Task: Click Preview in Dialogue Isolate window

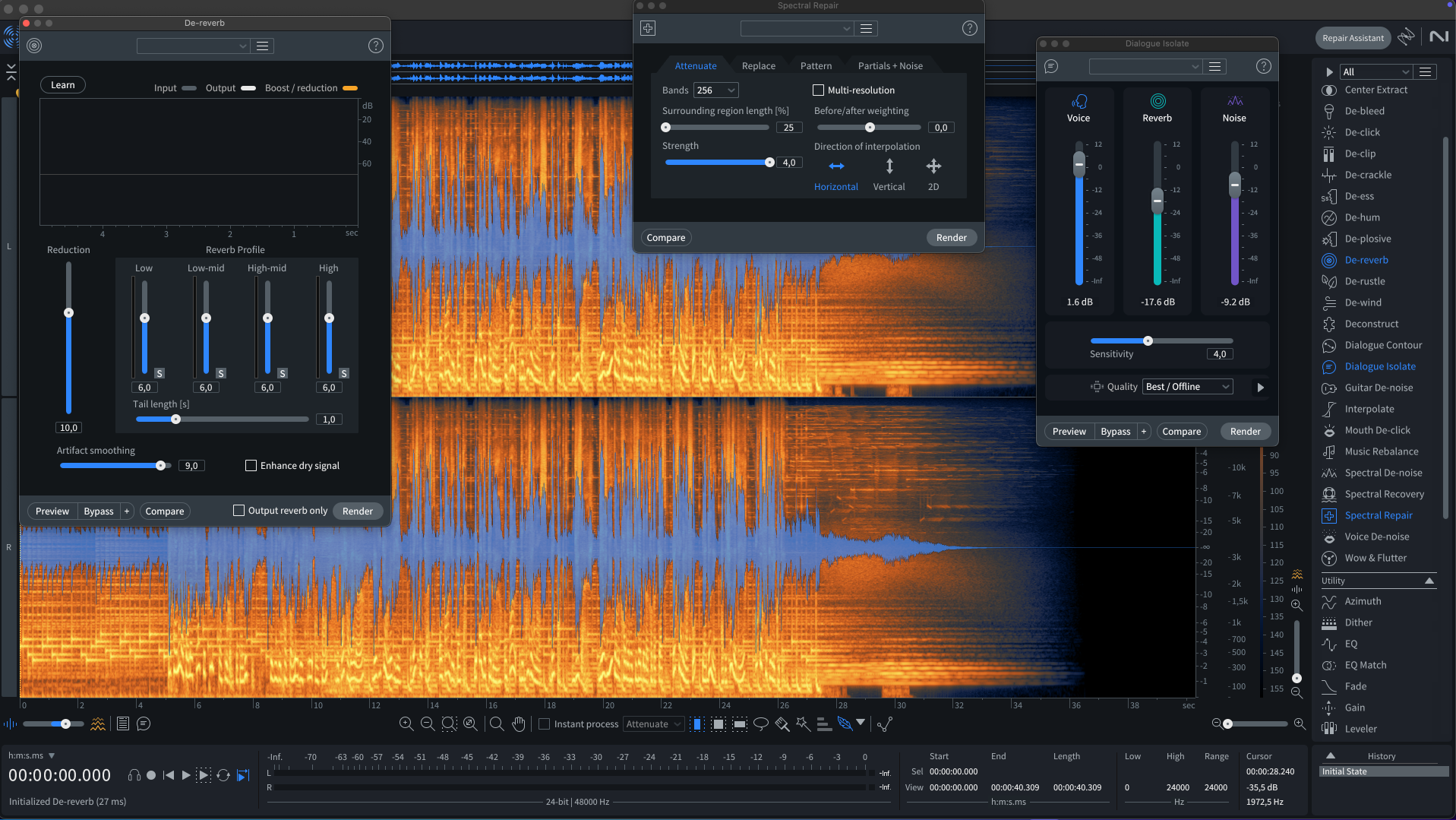Action: (1069, 432)
